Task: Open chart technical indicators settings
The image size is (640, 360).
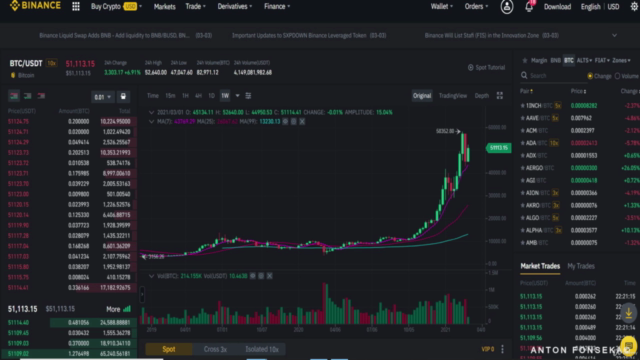Action: point(248,96)
